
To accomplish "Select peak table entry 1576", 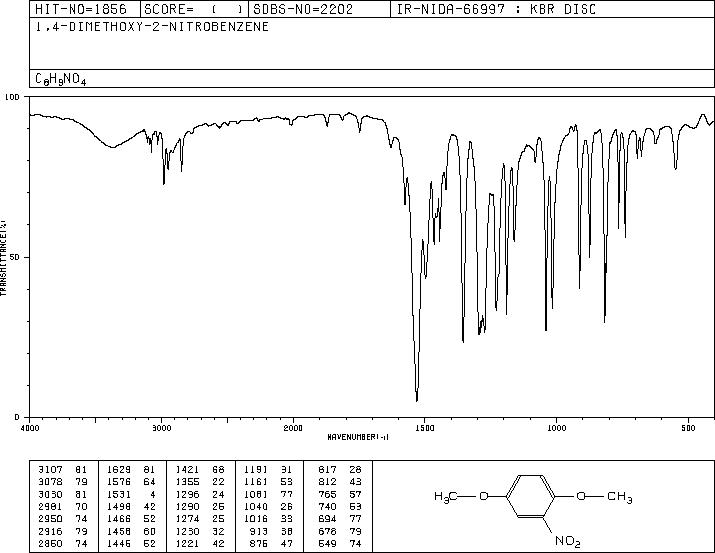I will pyautogui.click(x=119, y=482).
